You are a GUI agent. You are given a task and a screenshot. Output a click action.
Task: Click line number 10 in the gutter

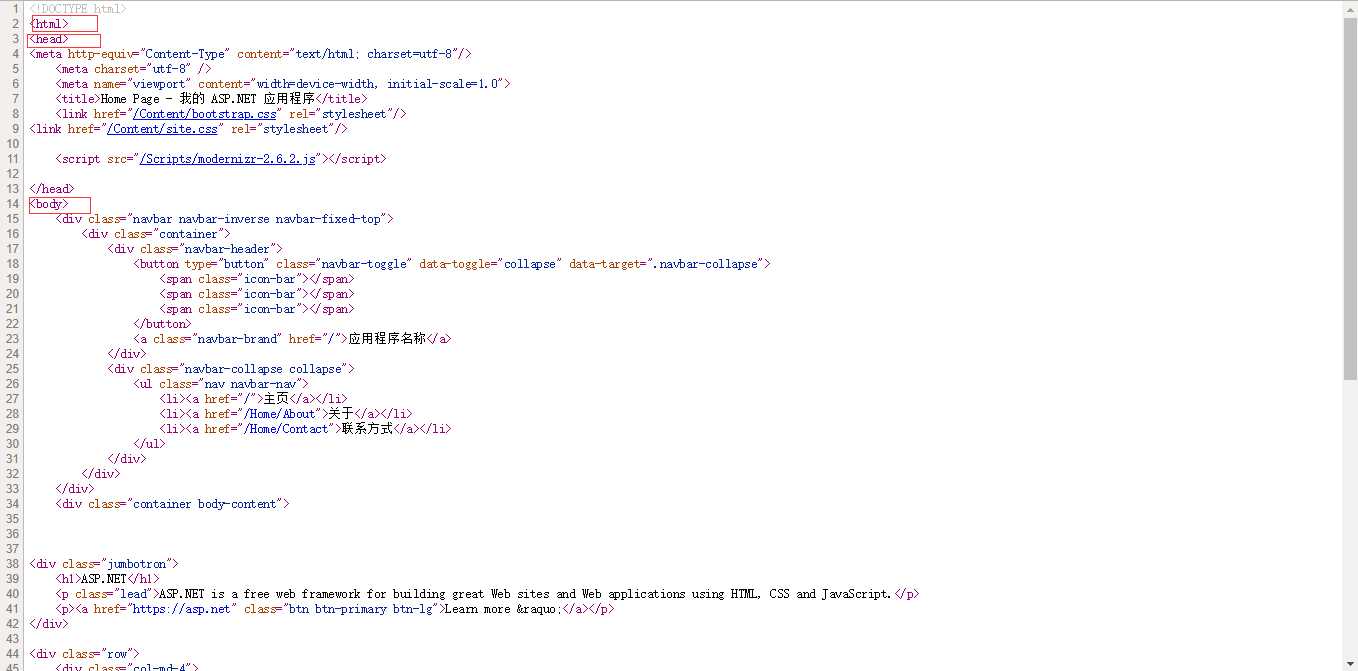(x=12, y=144)
